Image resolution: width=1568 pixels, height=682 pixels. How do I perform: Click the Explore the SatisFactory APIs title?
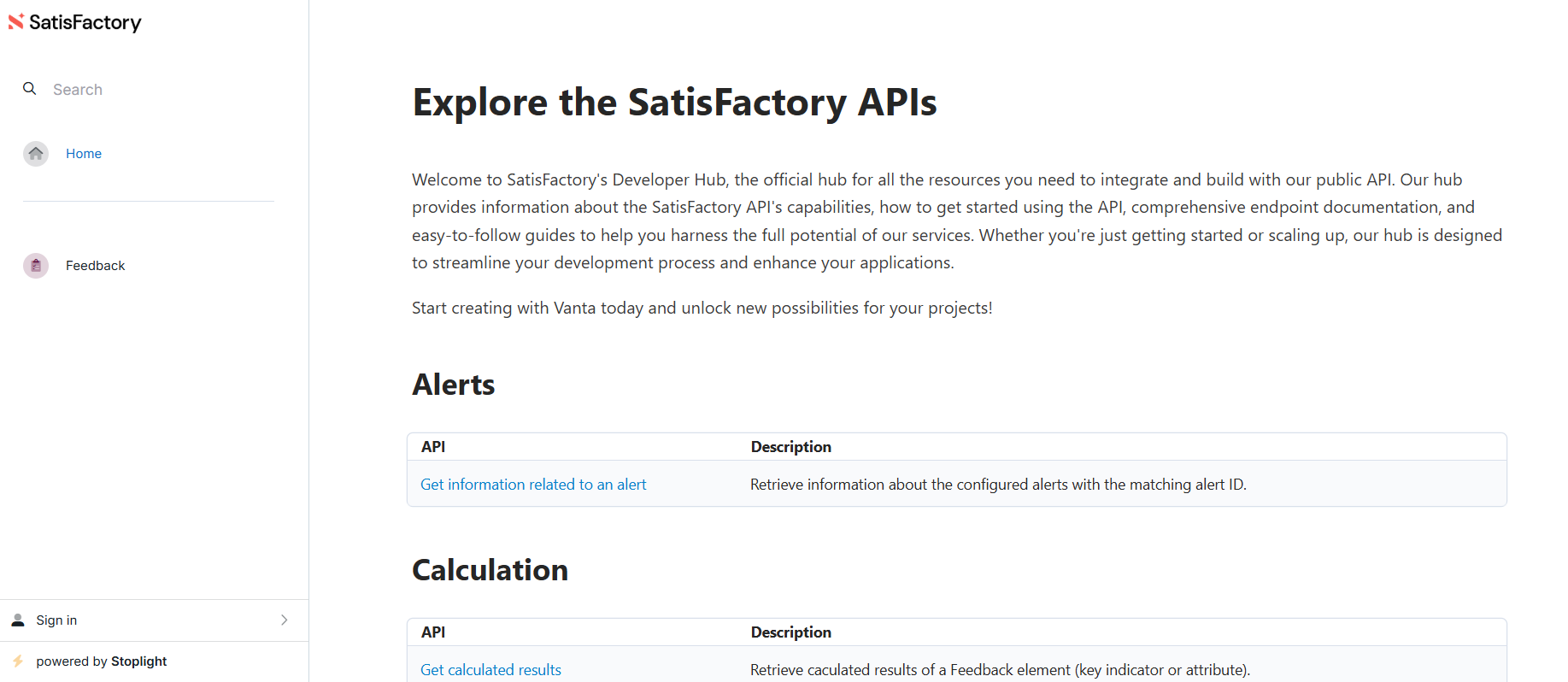[x=674, y=103]
